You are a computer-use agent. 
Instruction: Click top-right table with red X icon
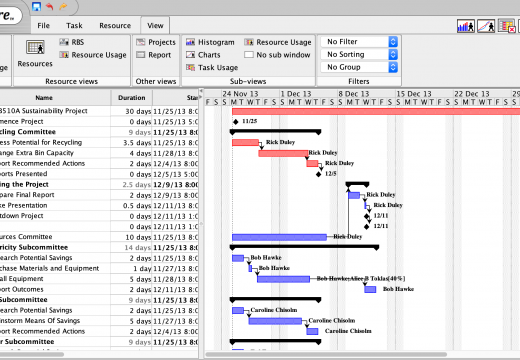point(507,26)
